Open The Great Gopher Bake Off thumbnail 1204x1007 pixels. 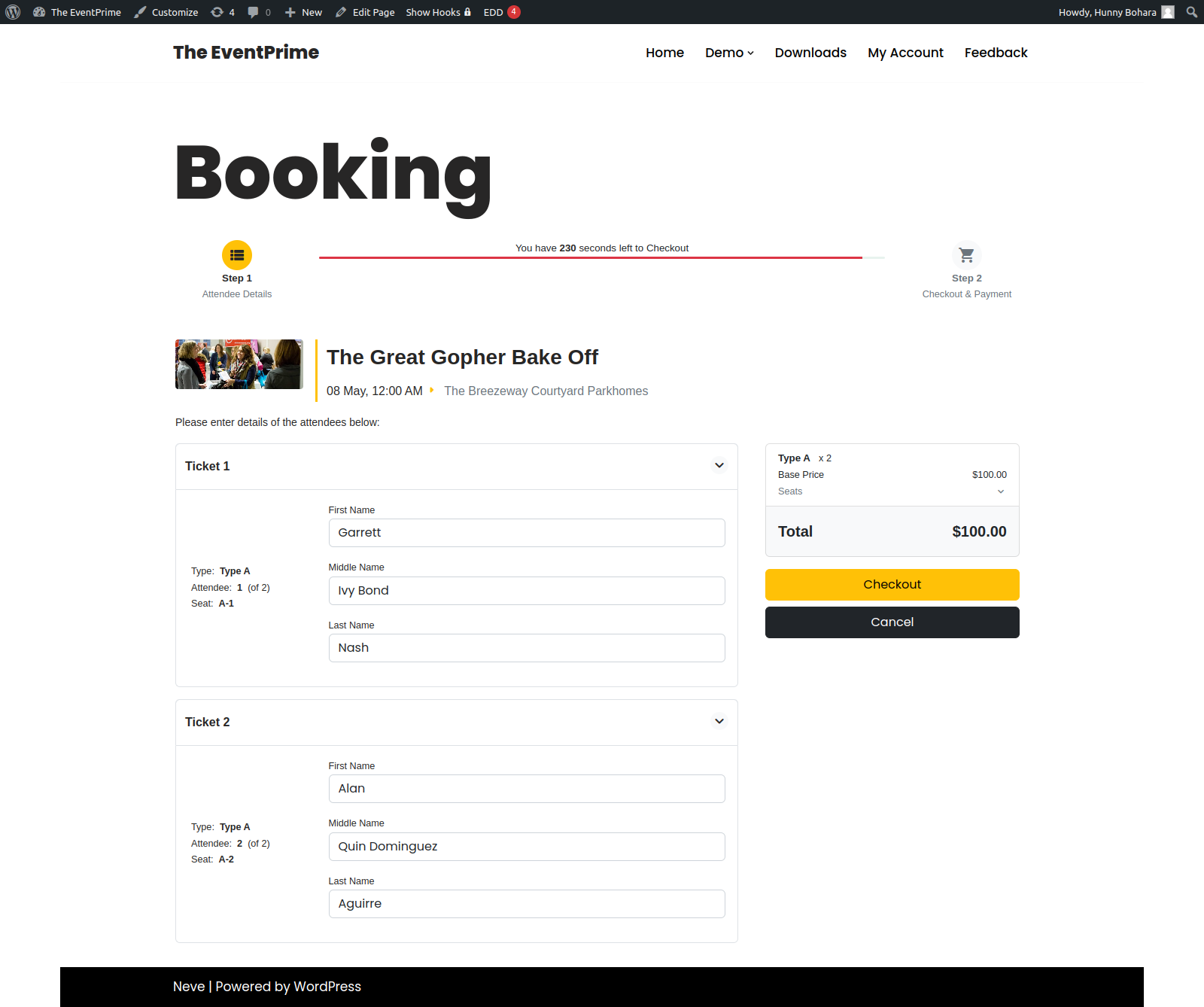[x=239, y=364]
